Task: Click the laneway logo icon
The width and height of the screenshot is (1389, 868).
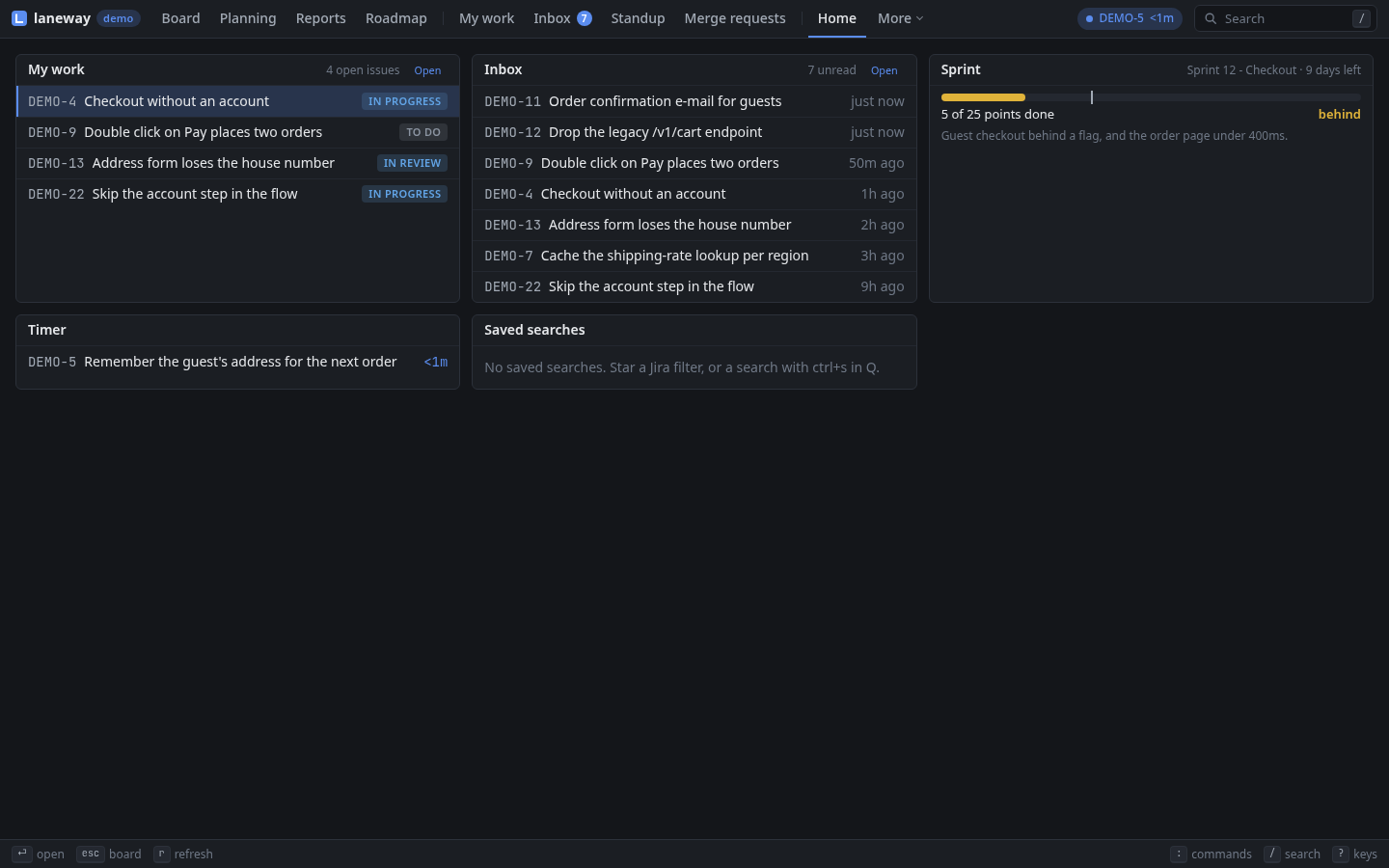Action: click(19, 18)
